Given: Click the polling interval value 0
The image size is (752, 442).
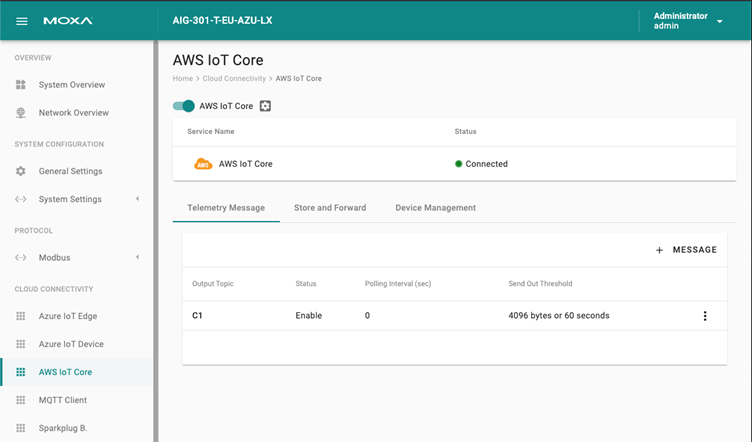Looking at the screenshot, I should tap(367, 315).
